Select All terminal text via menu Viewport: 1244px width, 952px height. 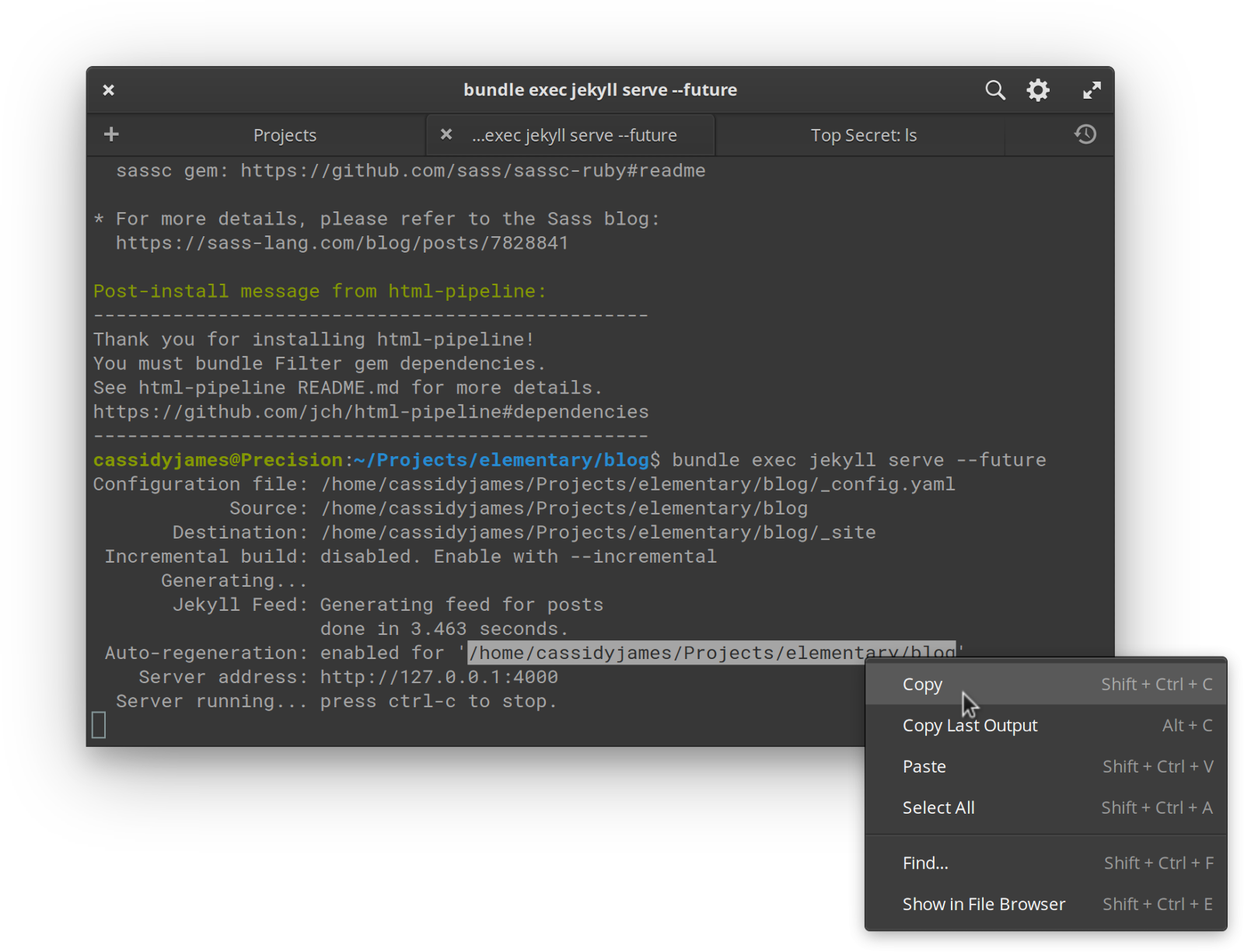click(x=938, y=807)
